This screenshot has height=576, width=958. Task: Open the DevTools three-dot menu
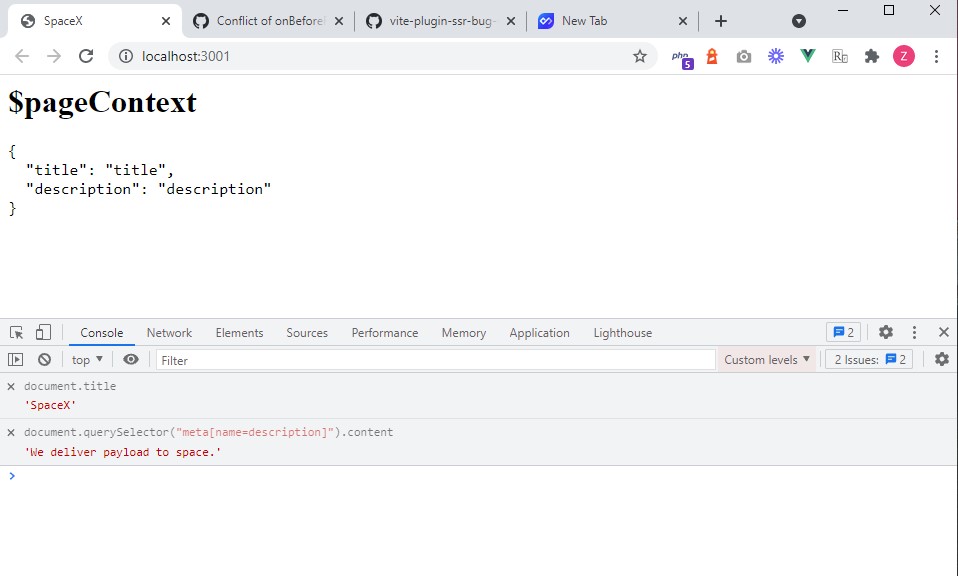[x=914, y=331]
